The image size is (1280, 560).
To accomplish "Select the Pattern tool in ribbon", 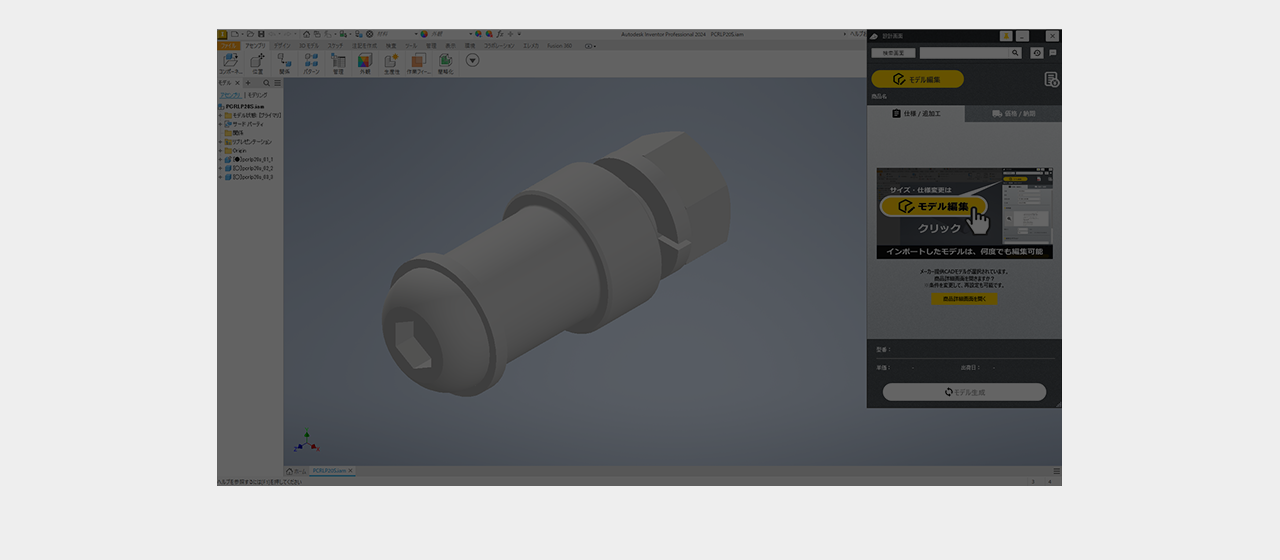I will pyautogui.click(x=311, y=63).
